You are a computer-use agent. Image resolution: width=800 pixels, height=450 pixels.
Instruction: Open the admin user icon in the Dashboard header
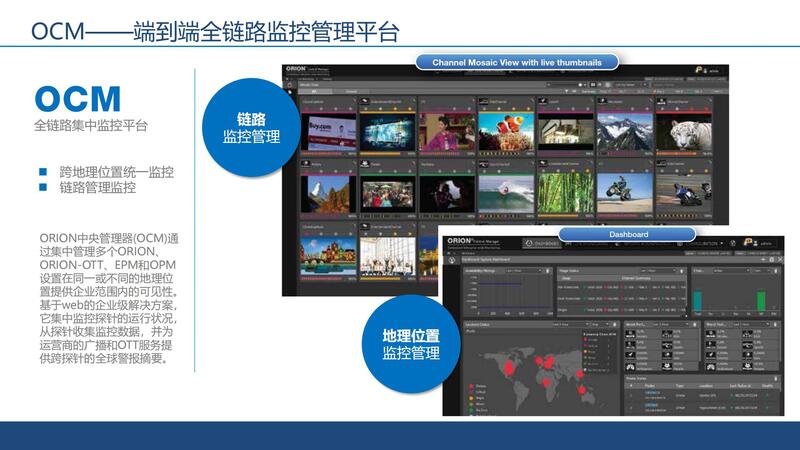point(748,243)
